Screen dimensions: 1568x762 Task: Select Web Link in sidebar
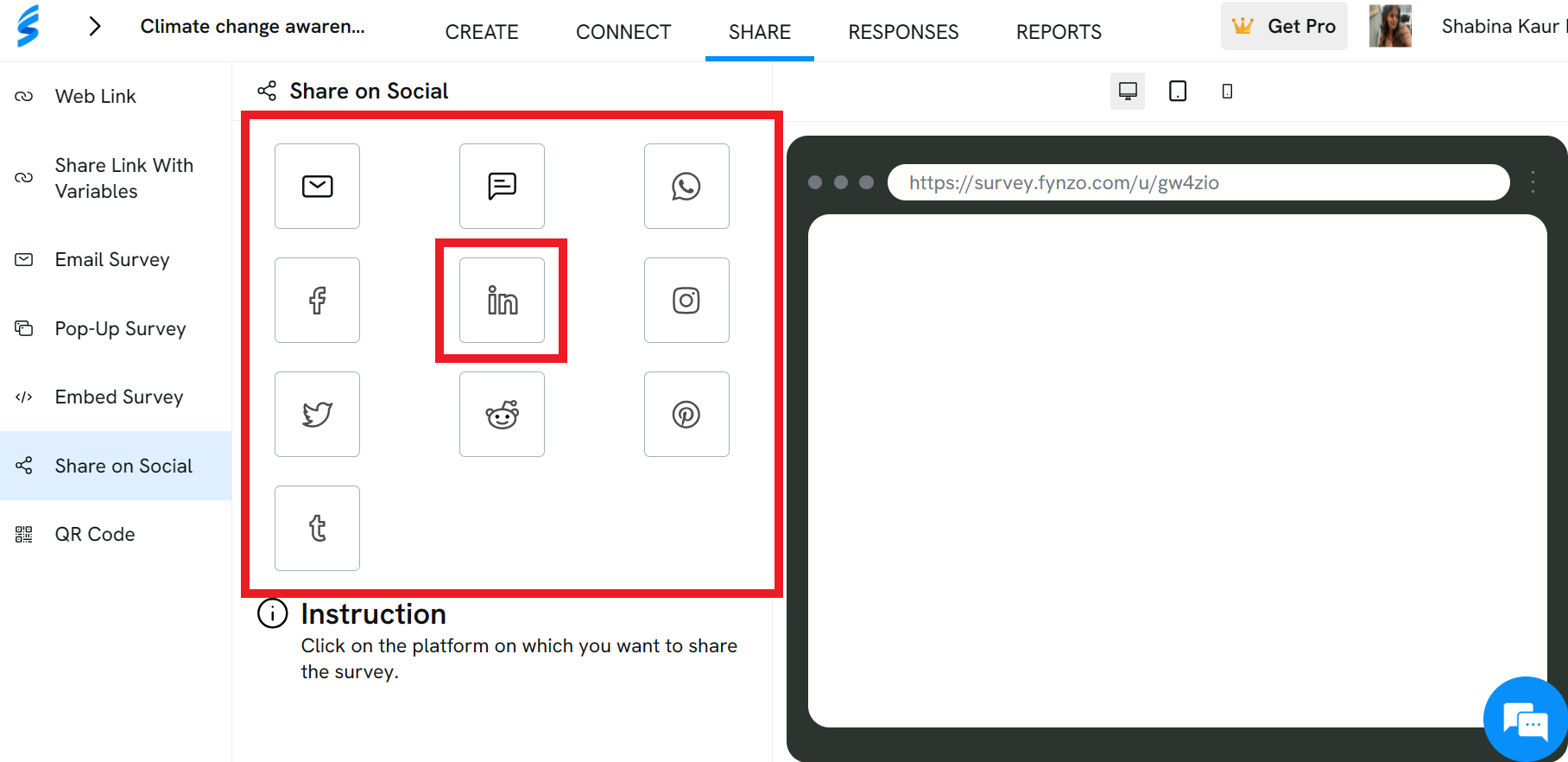(116, 96)
